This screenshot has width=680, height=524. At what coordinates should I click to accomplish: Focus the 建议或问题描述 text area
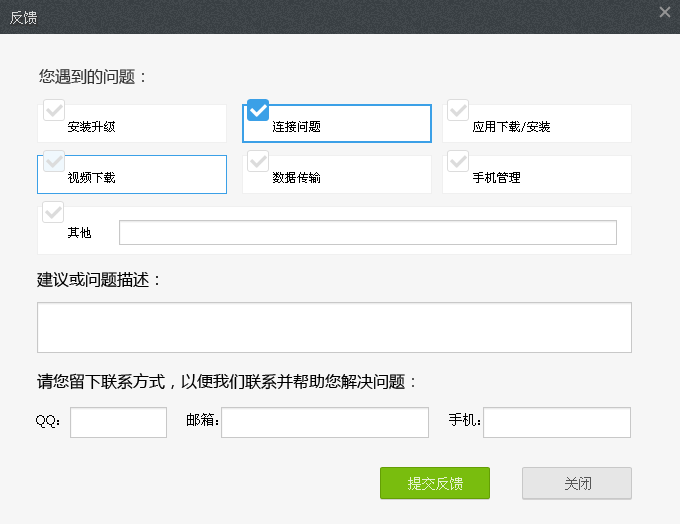tap(334, 328)
